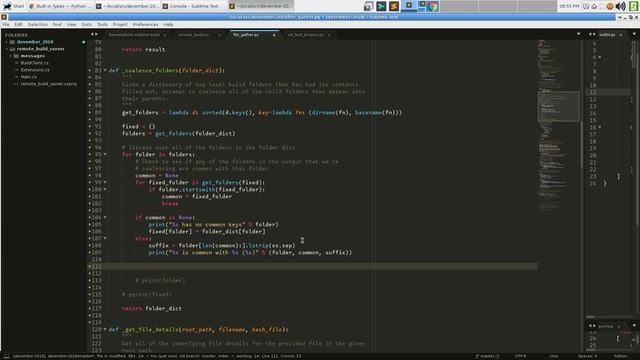
Task: Select devember_2018 folder in sidebar
Action: [35, 42]
